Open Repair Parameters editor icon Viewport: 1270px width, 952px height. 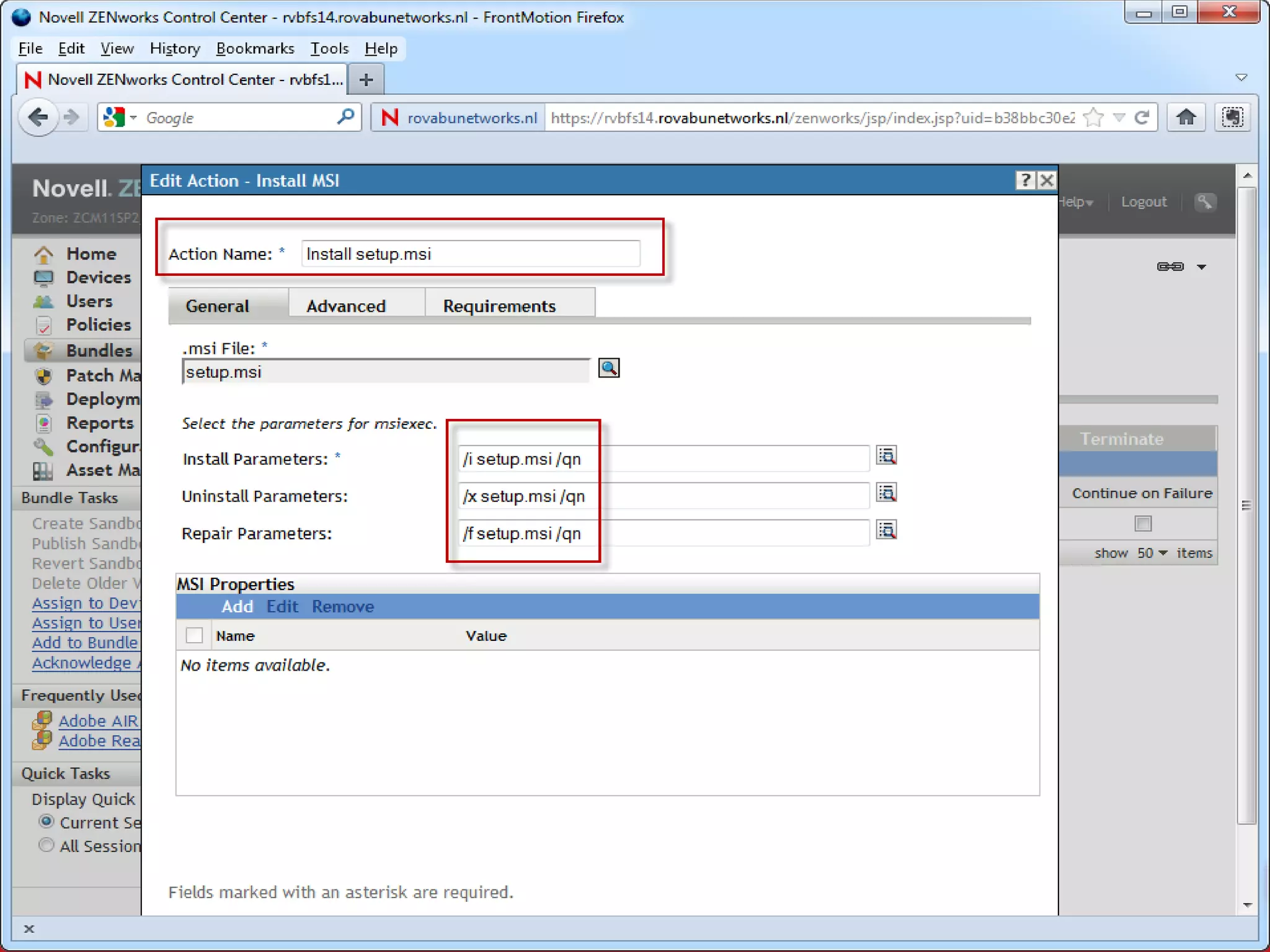point(886,531)
